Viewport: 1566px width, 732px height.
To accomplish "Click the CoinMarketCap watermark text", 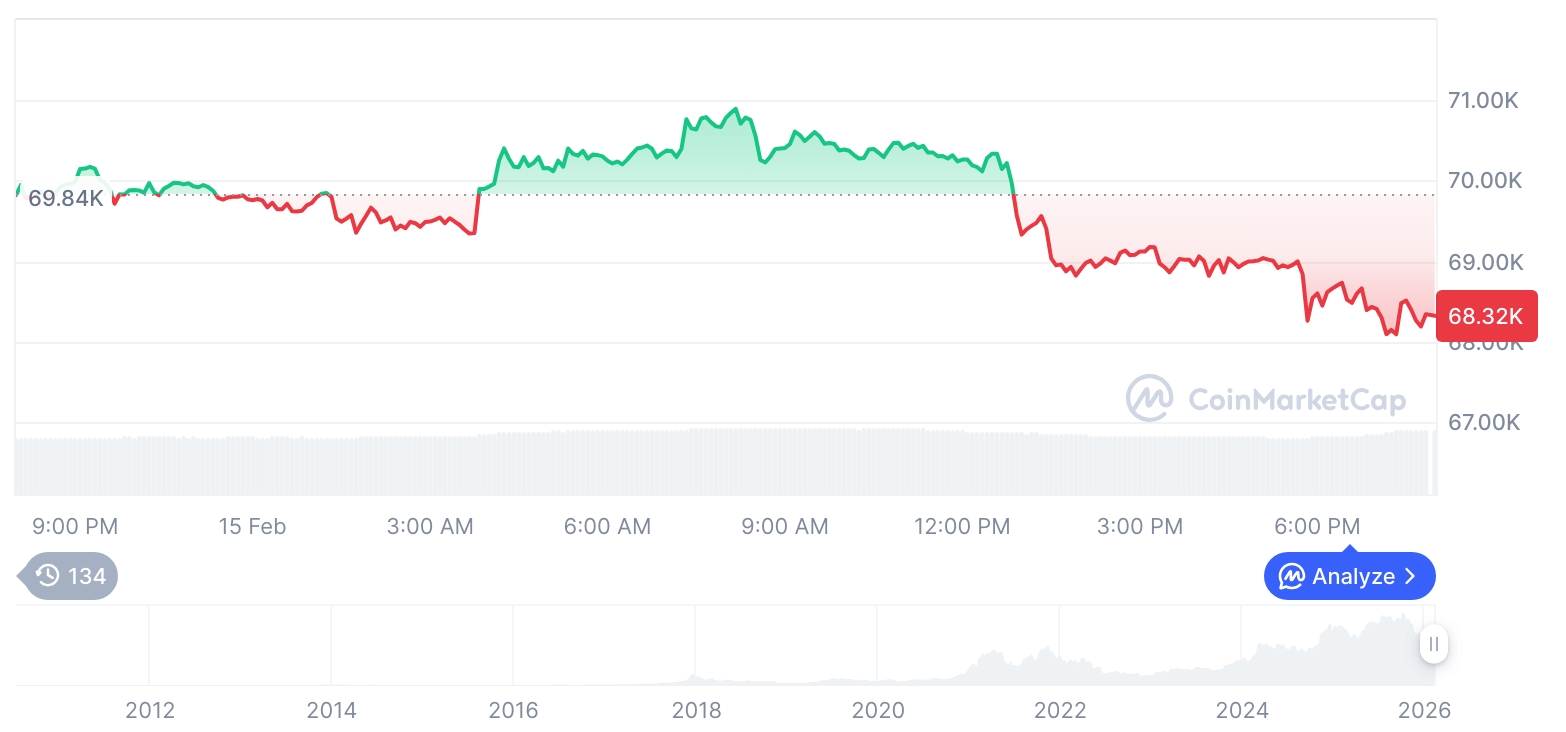I will coord(1296,400).
